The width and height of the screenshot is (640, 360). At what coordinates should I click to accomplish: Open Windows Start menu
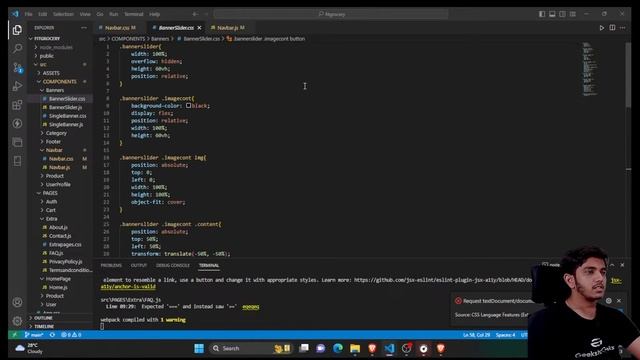[x=199, y=348]
